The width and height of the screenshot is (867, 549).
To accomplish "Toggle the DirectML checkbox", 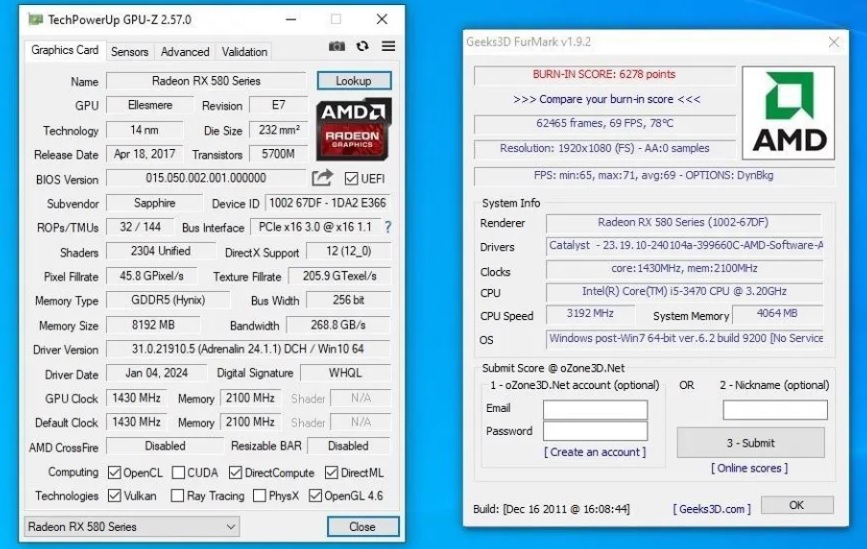I will click(x=331, y=473).
